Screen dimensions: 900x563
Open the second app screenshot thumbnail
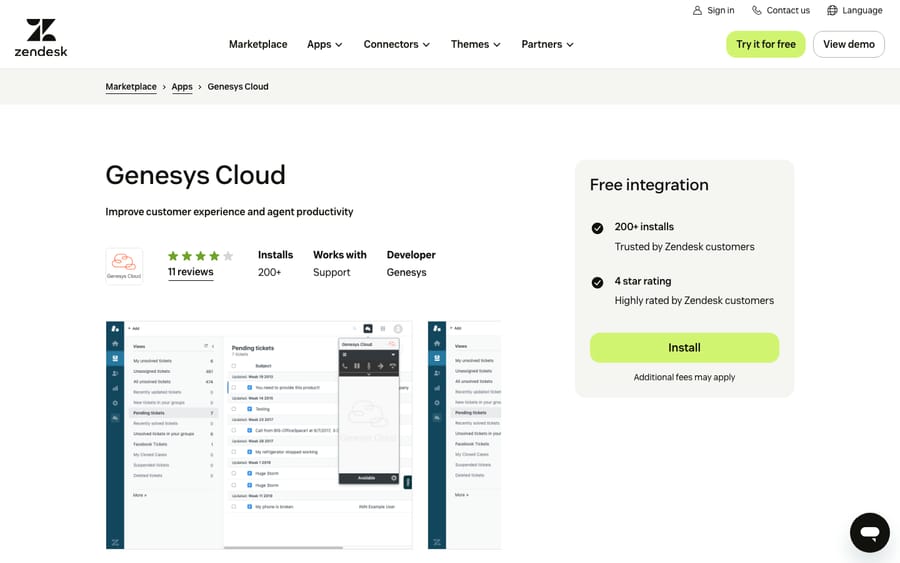(x=464, y=435)
